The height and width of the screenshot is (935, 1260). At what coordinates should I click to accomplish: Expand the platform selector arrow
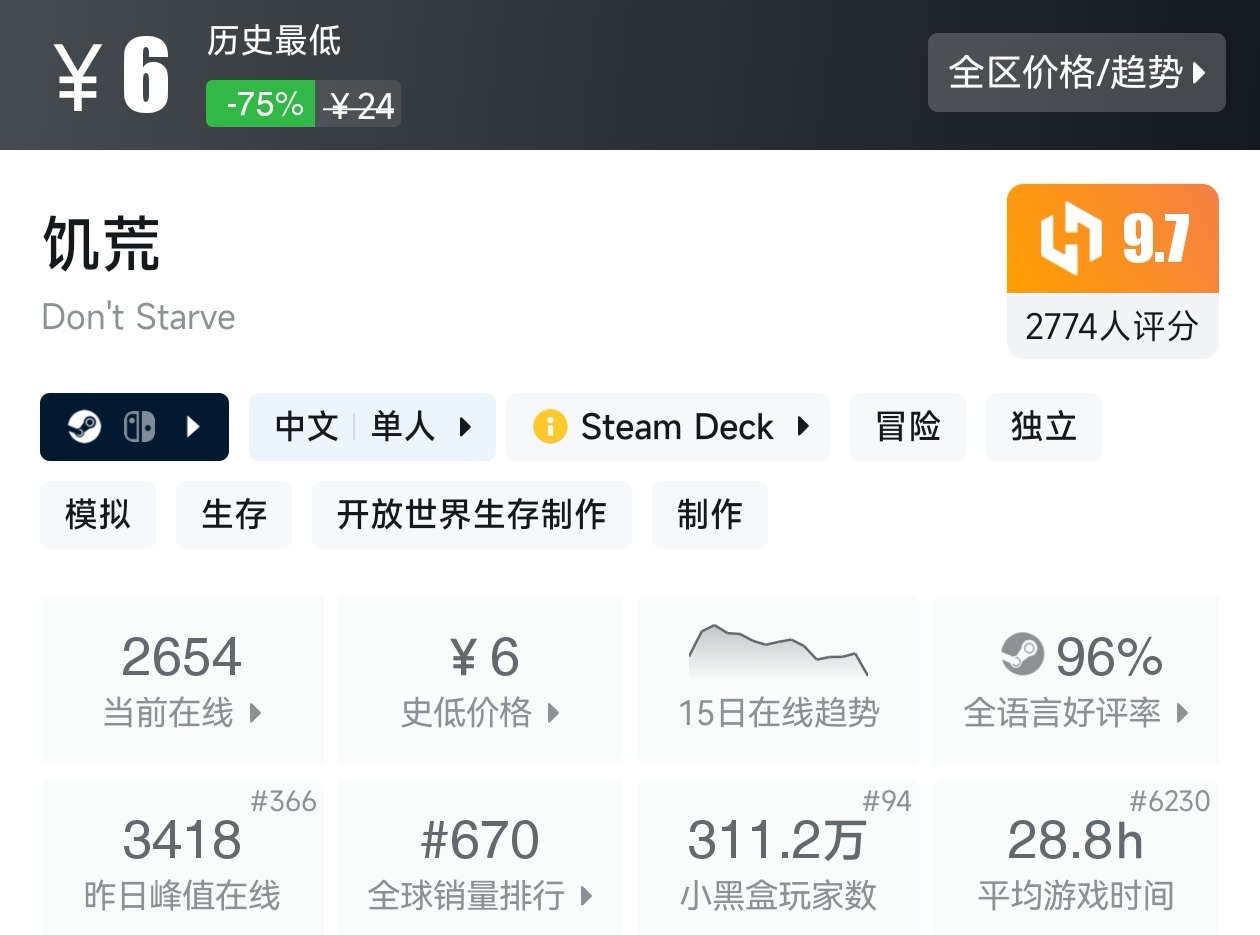pyautogui.click(x=194, y=427)
